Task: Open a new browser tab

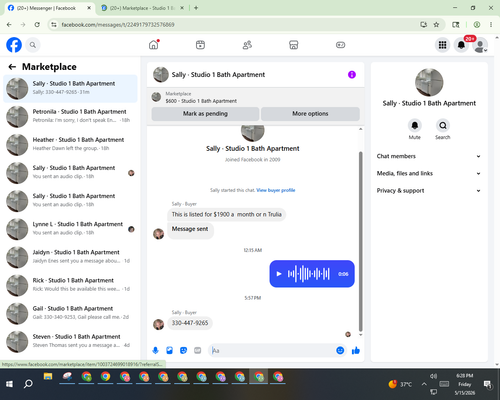Action: point(196,8)
